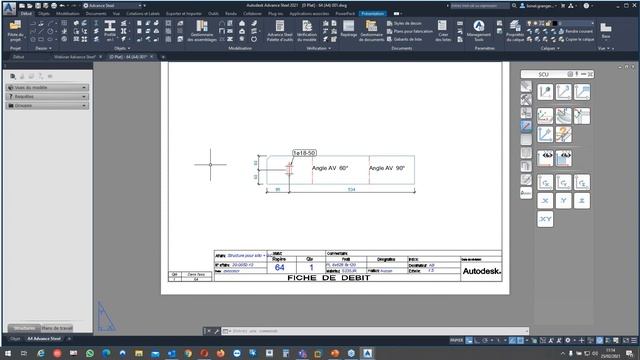Screen dimensions: 640x360
Task: Switch to Plans de travail panel tab
Action: click(x=57, y=328)
